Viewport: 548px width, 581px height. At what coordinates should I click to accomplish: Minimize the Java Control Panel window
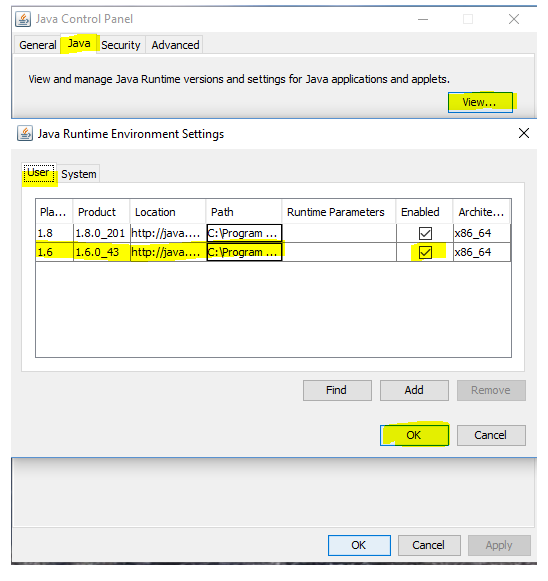click(x=423, y=19)
